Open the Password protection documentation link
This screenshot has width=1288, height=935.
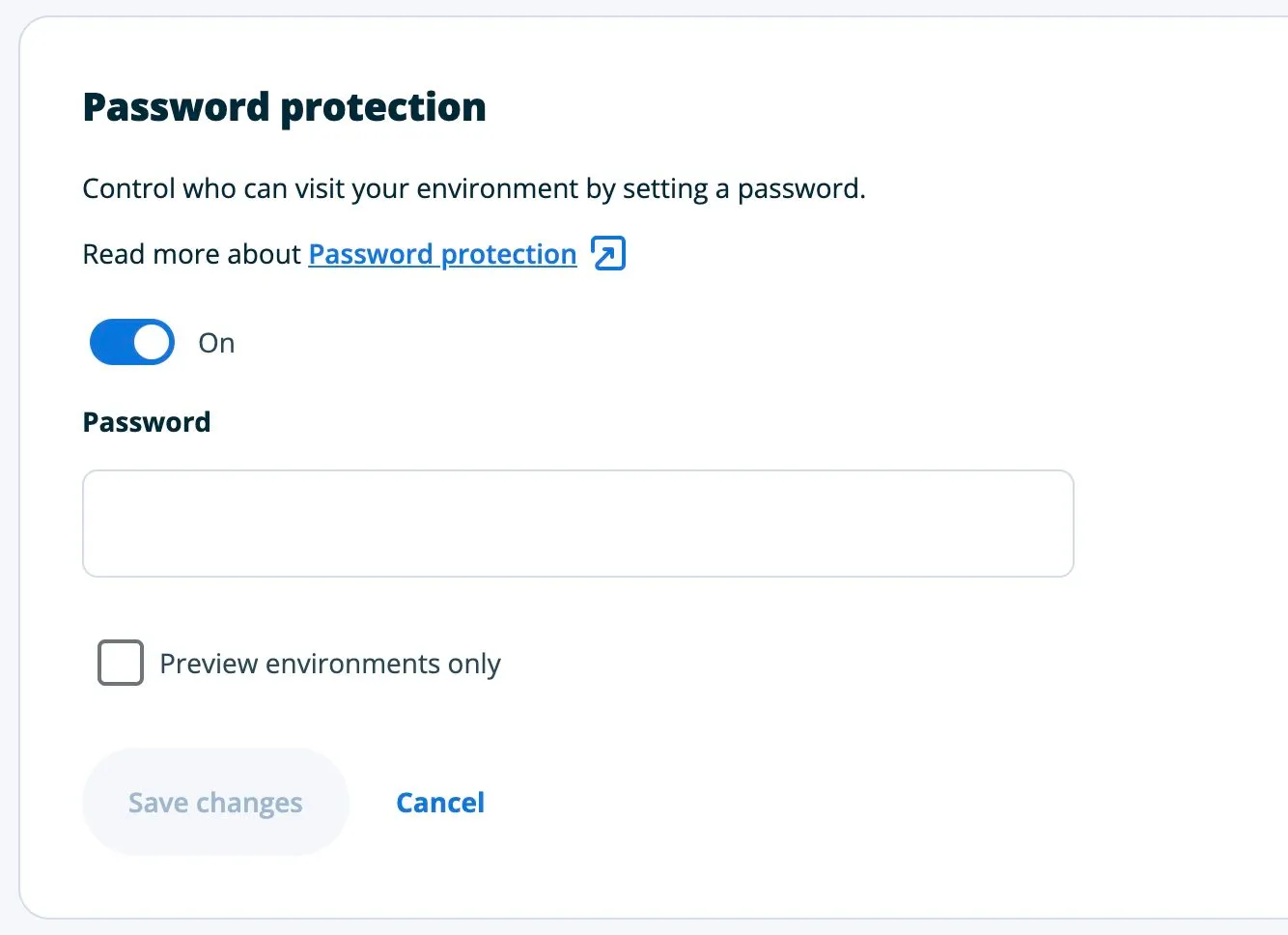pos(441,253)
